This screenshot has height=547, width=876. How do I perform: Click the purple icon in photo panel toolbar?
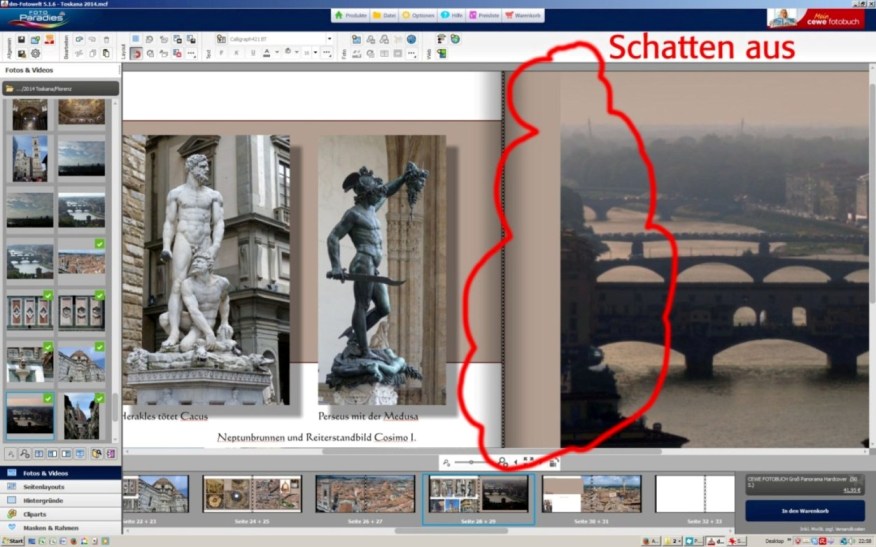point(111,454)
